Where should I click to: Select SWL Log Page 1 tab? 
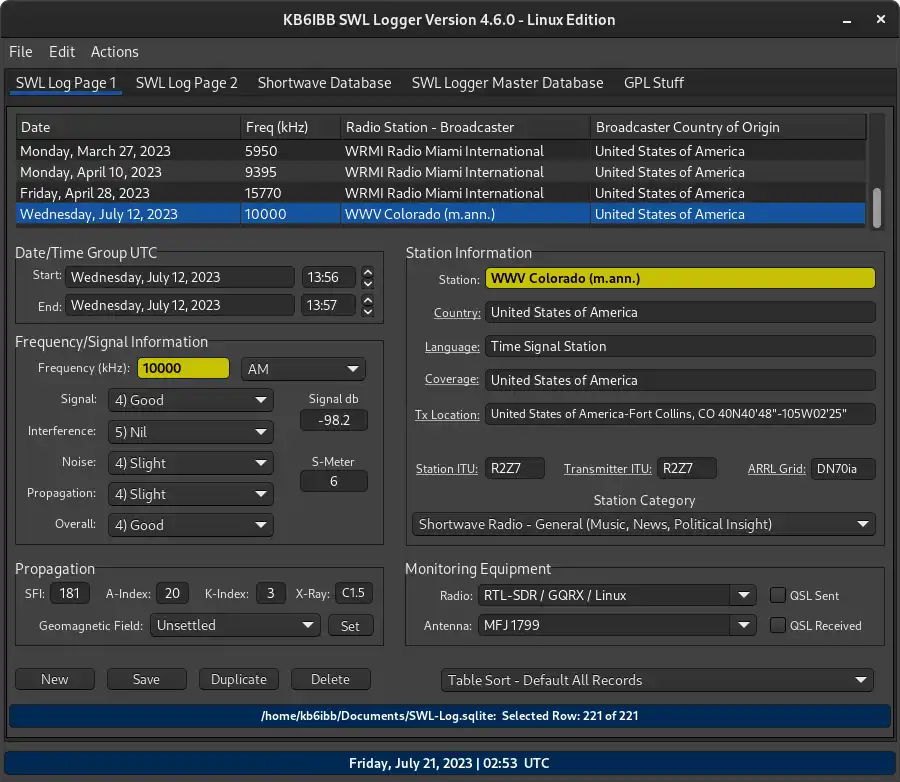(66, 83)
